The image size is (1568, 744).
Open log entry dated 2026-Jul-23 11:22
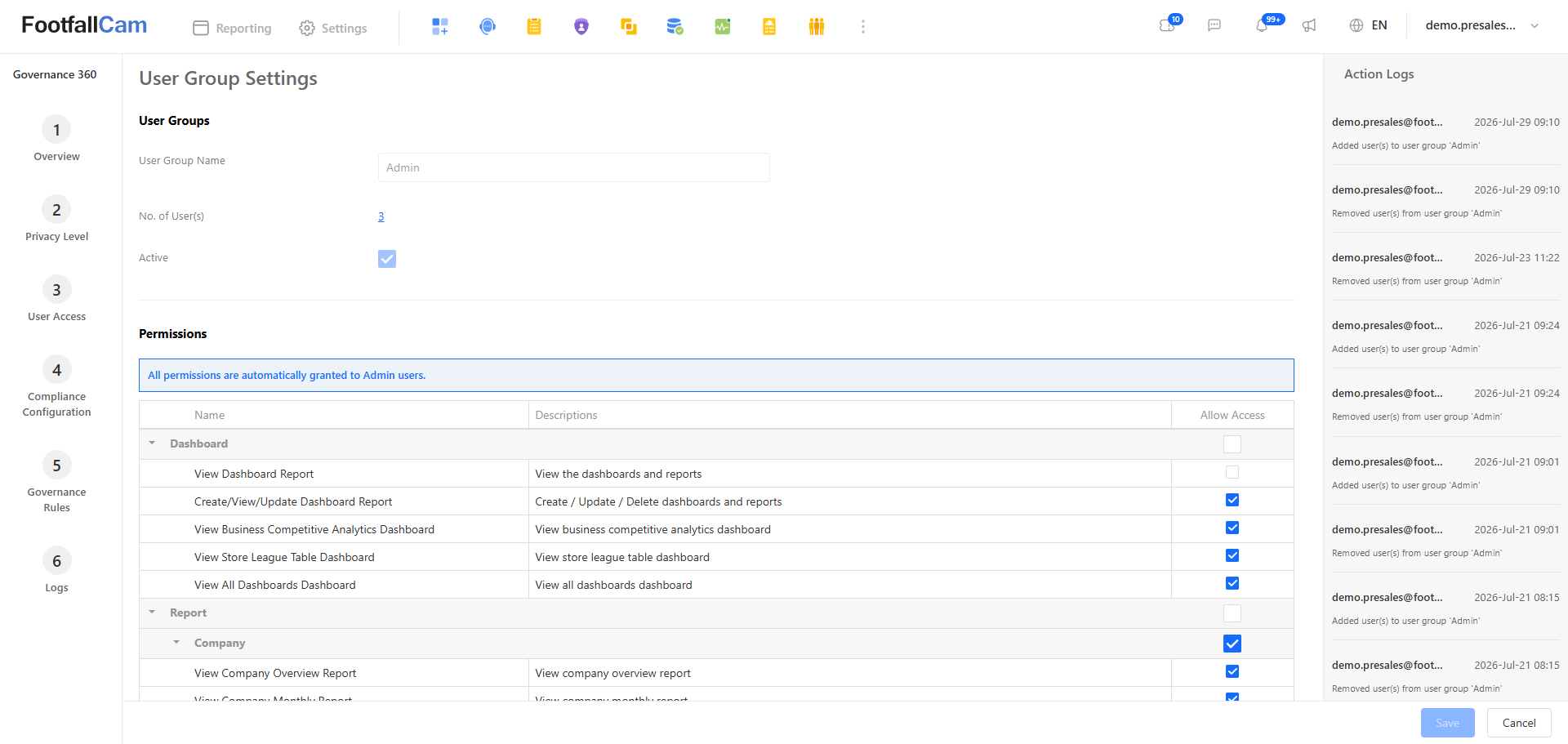click(1445, 269)
